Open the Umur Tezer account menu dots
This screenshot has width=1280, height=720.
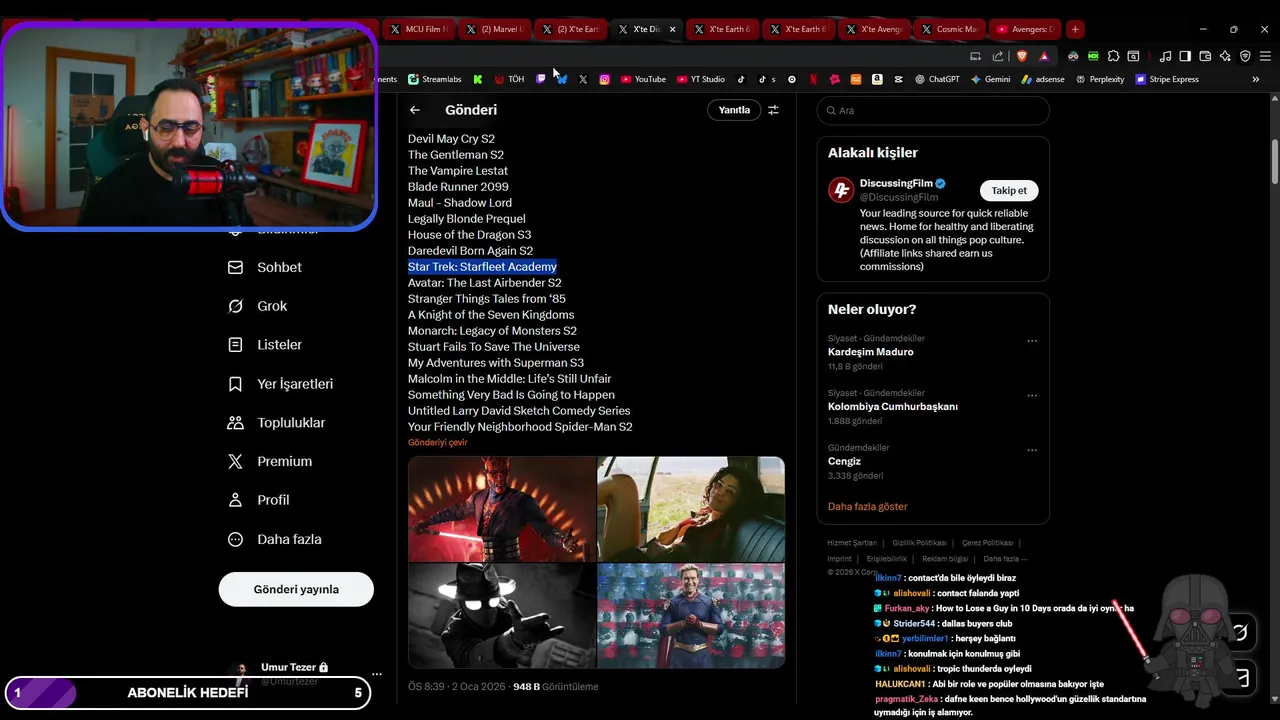376,674
